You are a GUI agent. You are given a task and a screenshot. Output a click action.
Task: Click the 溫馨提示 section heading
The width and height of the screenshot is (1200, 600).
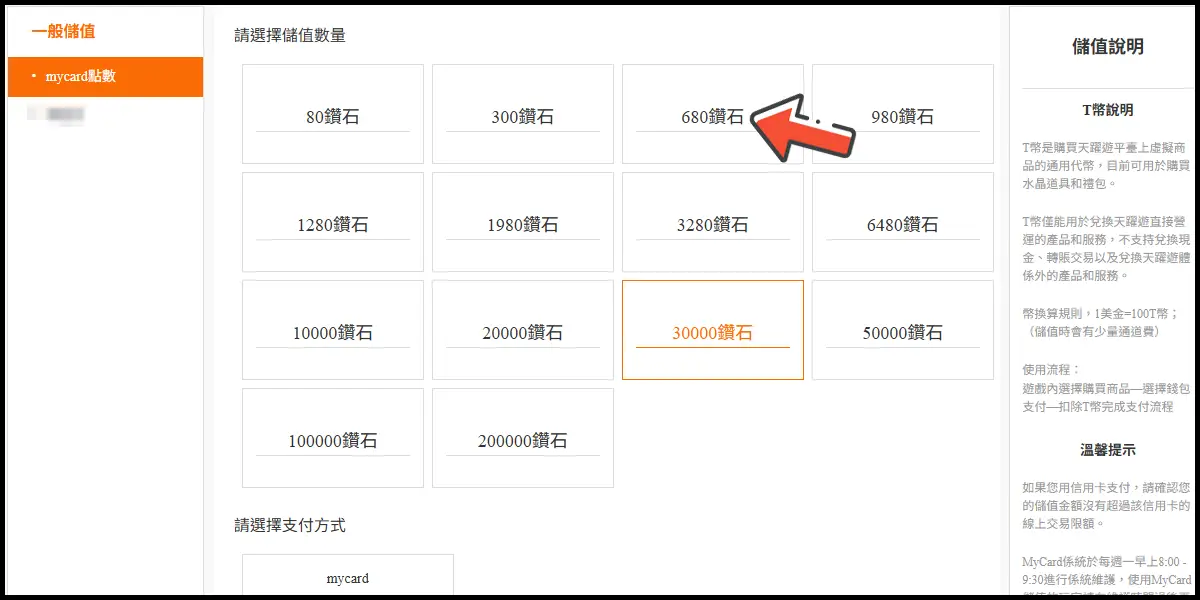pos(1107,451)
